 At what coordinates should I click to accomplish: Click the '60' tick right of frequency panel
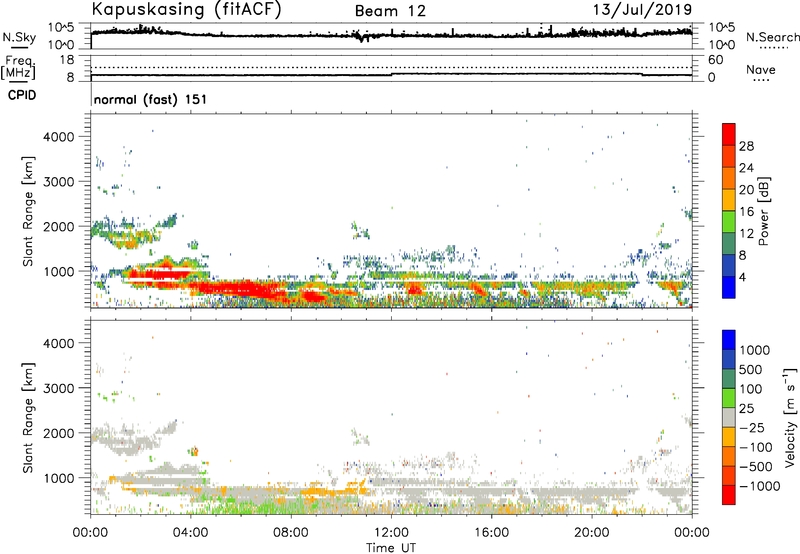[715, 60]
